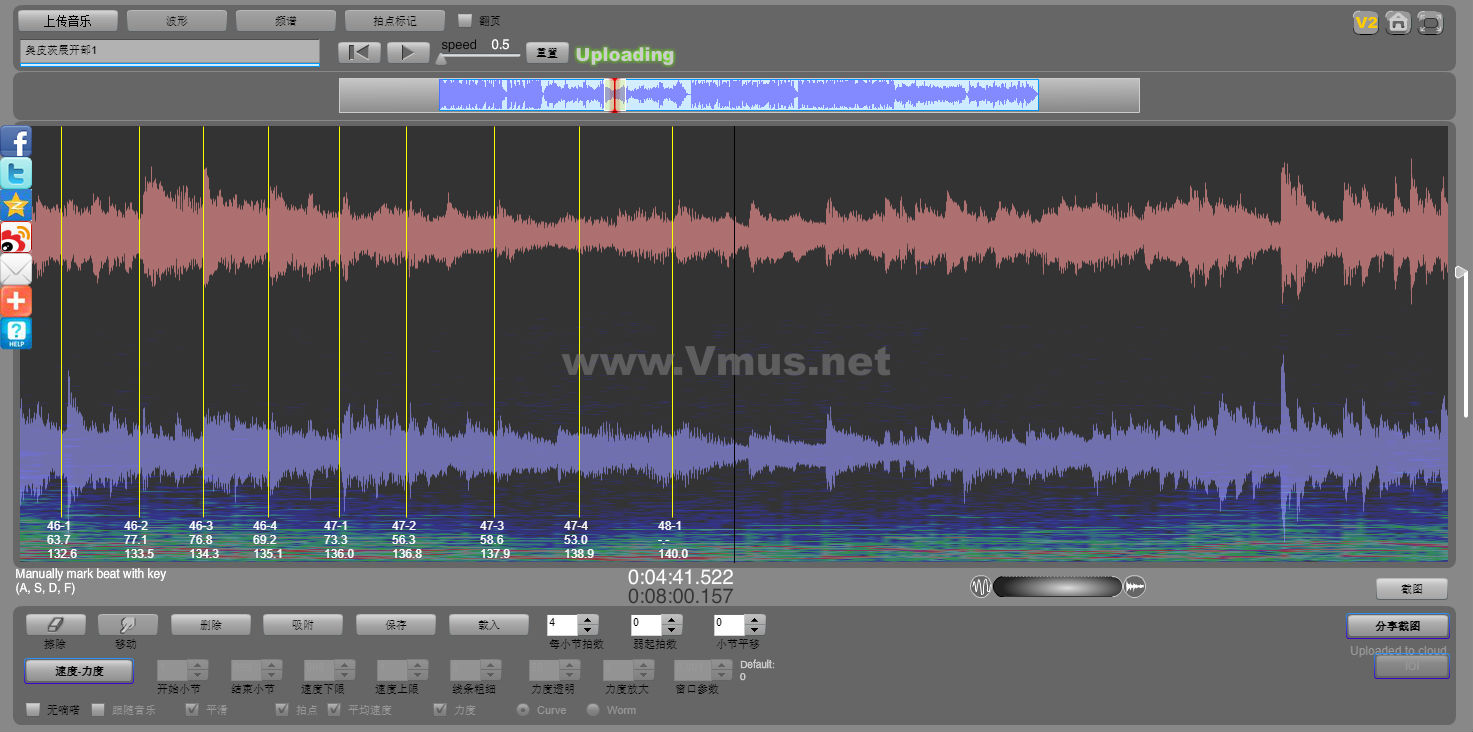
Task: Select beat marker 47-1
Action: click(339, 320)
